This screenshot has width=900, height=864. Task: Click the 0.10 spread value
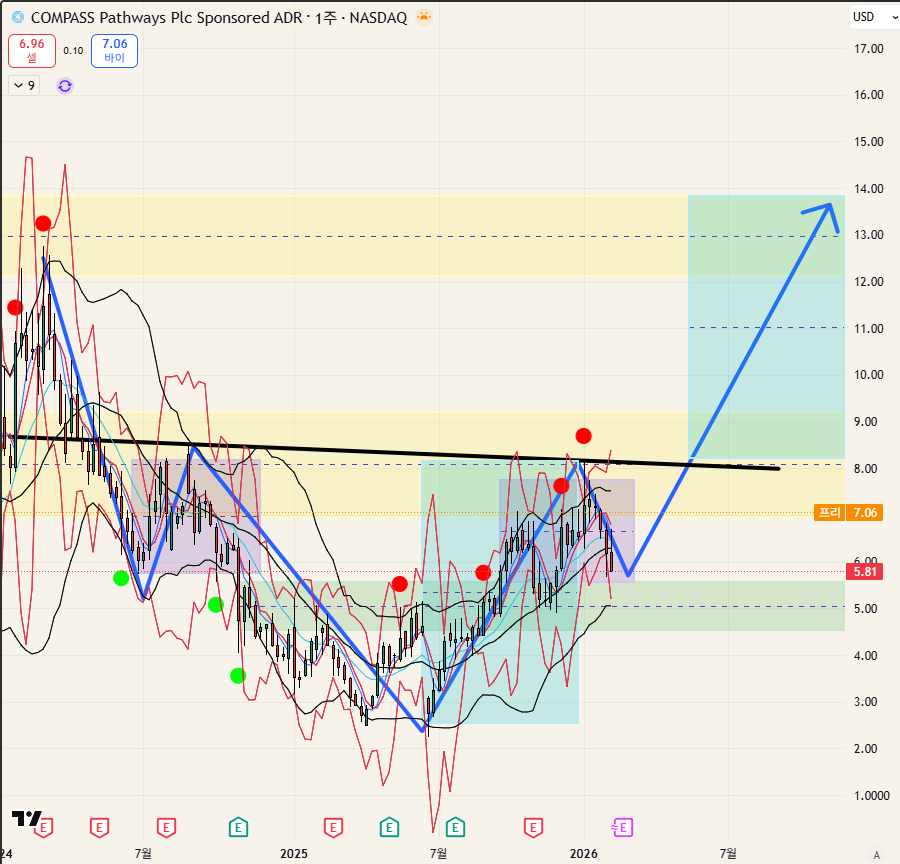[x=73, y=51]
